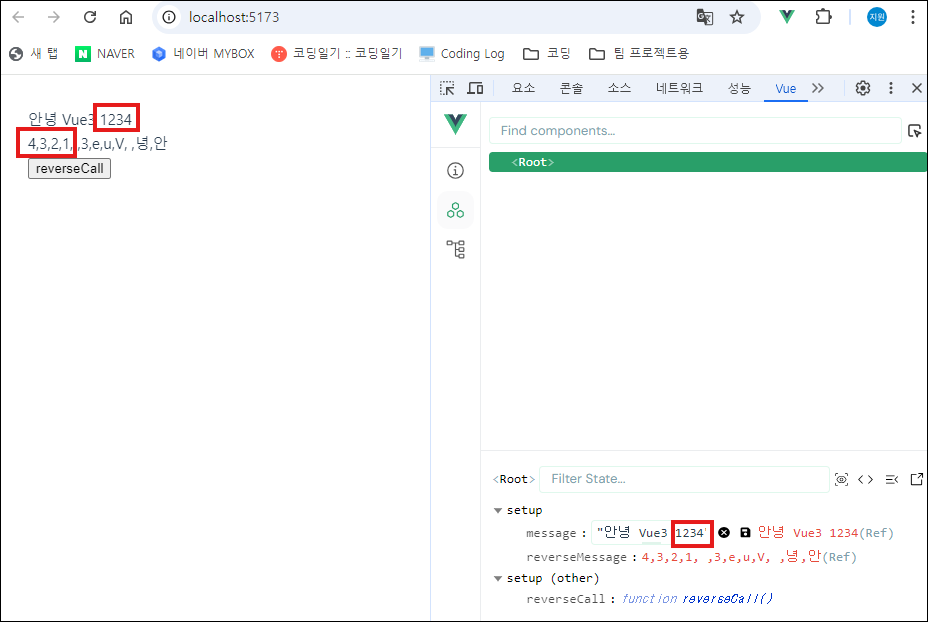Open the Chrome three-dot menu
This screenshot has height=622, width=928.
click(x=913, y=17)
